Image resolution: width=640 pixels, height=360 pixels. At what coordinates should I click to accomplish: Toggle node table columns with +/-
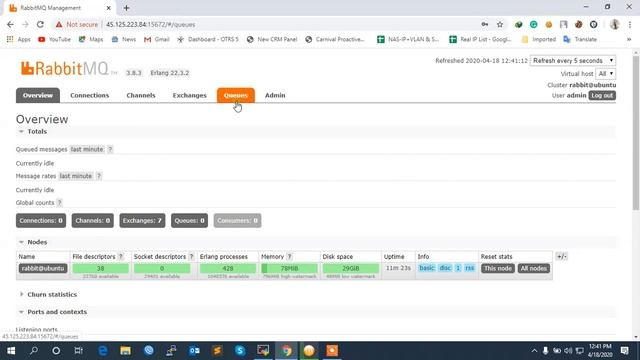click(x=562, y=256)
